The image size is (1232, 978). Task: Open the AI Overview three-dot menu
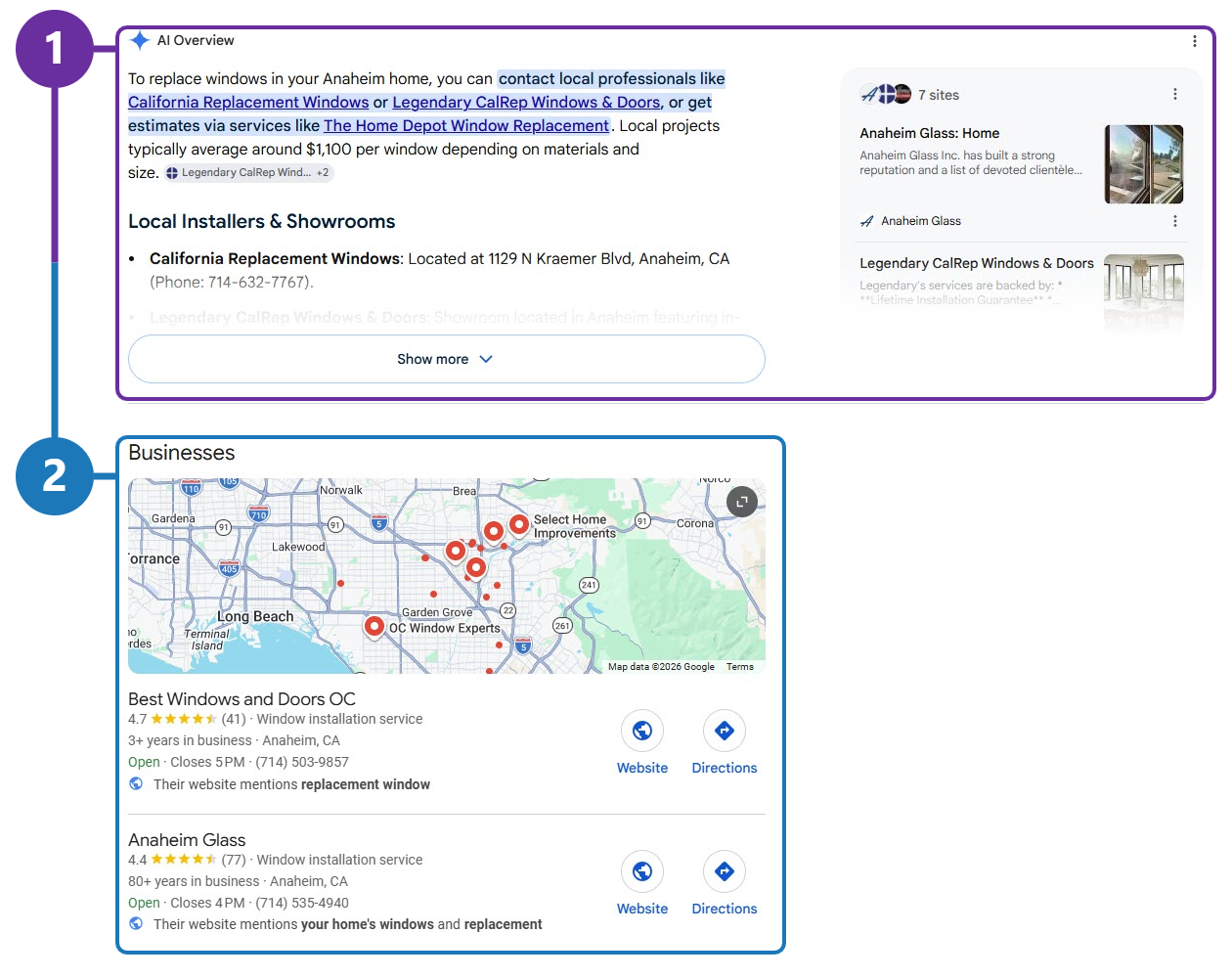1194,41
